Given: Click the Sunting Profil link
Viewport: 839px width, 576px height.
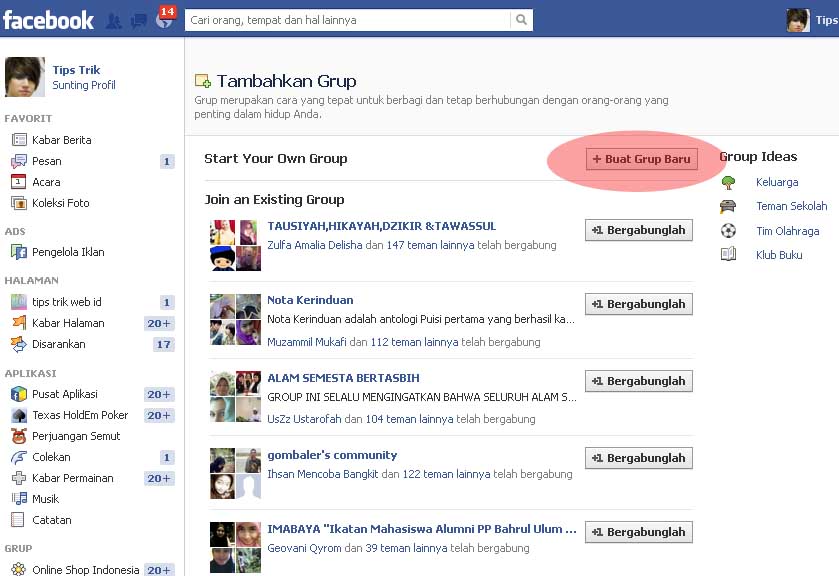Looking at the screenshot, I should point(83,85).
